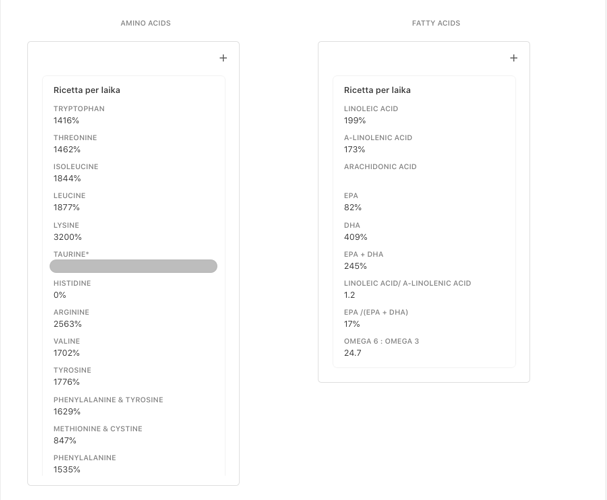
Task: Click the plus icon in Amino Acids card
Action: click(x=223, y=58)
